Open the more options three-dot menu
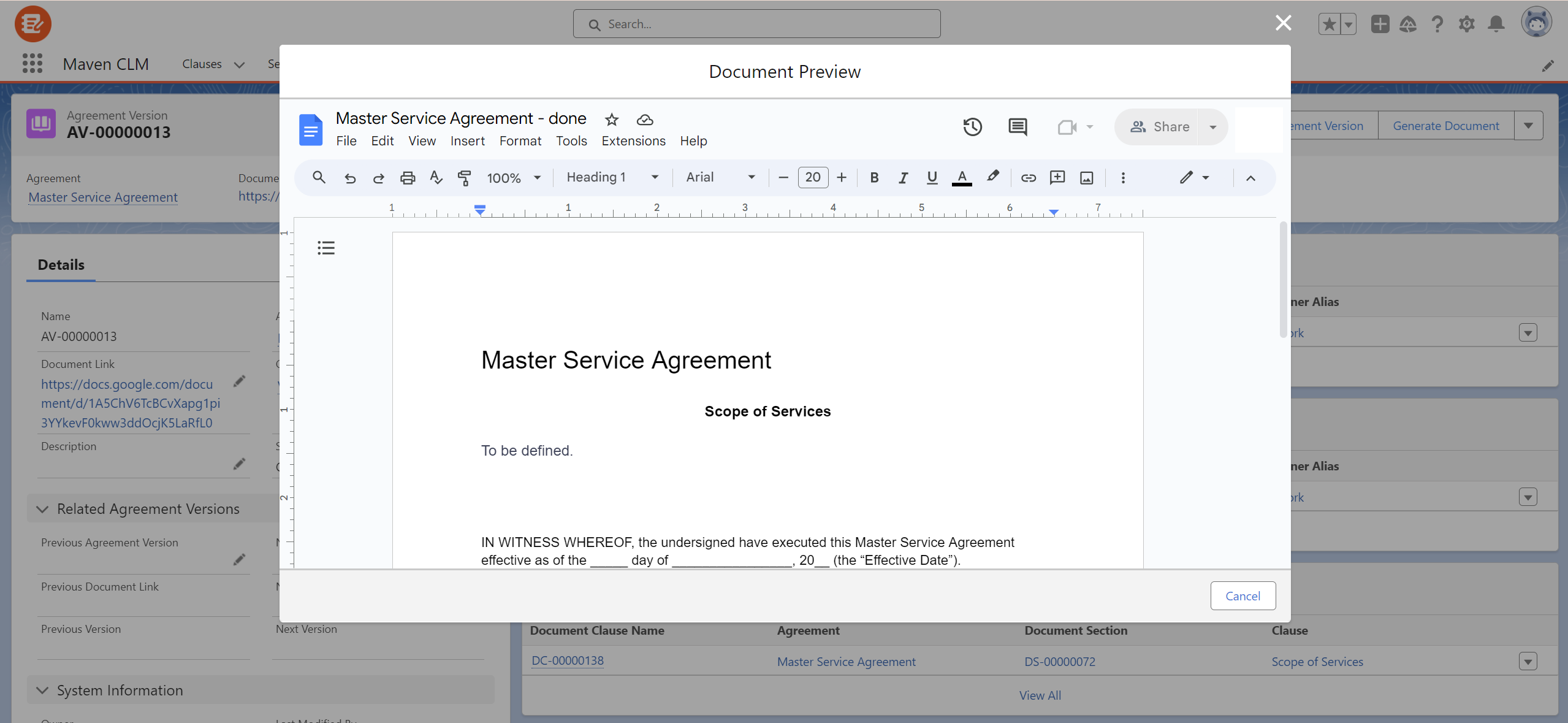This screenshot has height=723, width=1568. pyautogui.click(x=1123, y=178)
